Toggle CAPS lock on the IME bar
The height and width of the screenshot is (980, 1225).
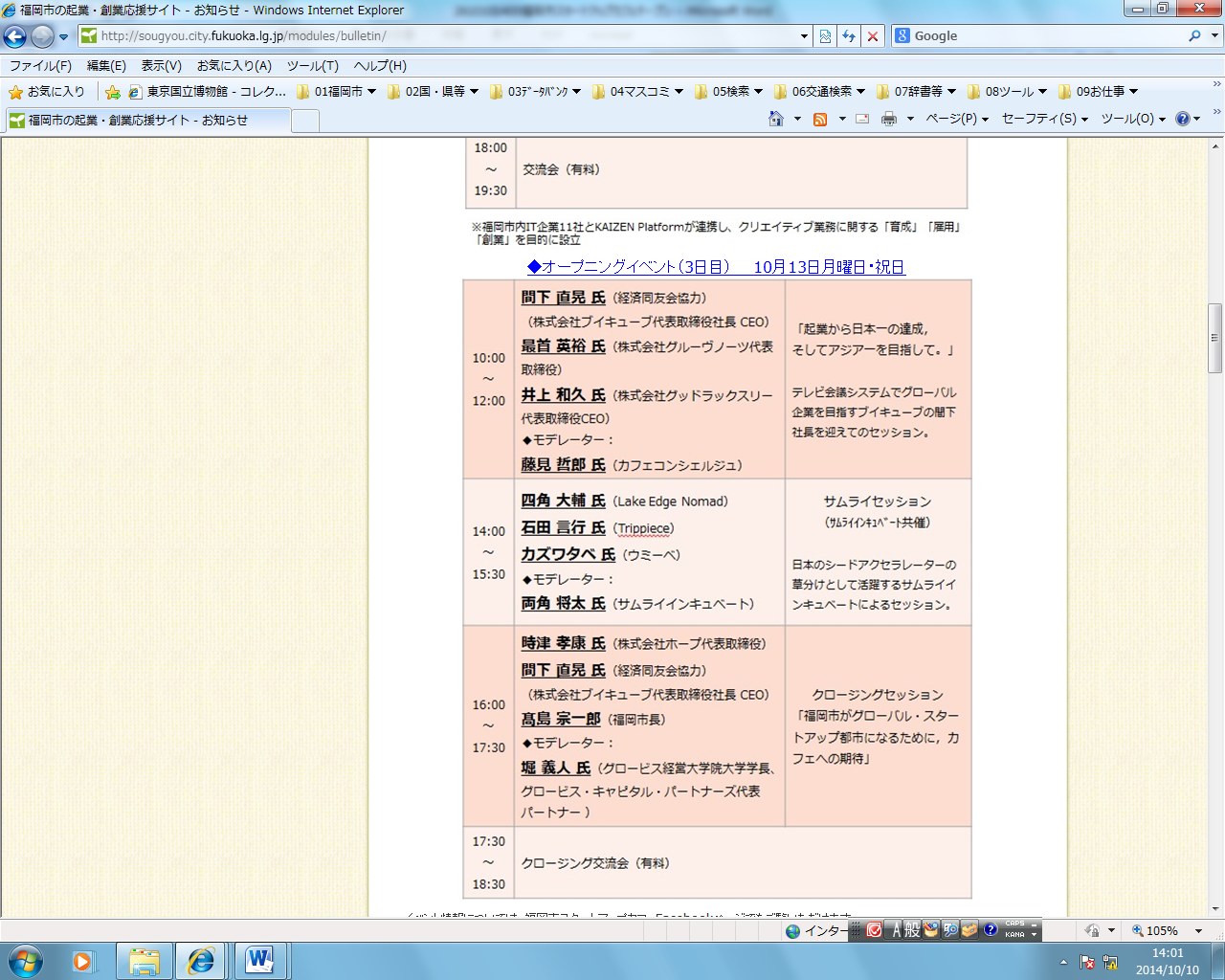1014,924
